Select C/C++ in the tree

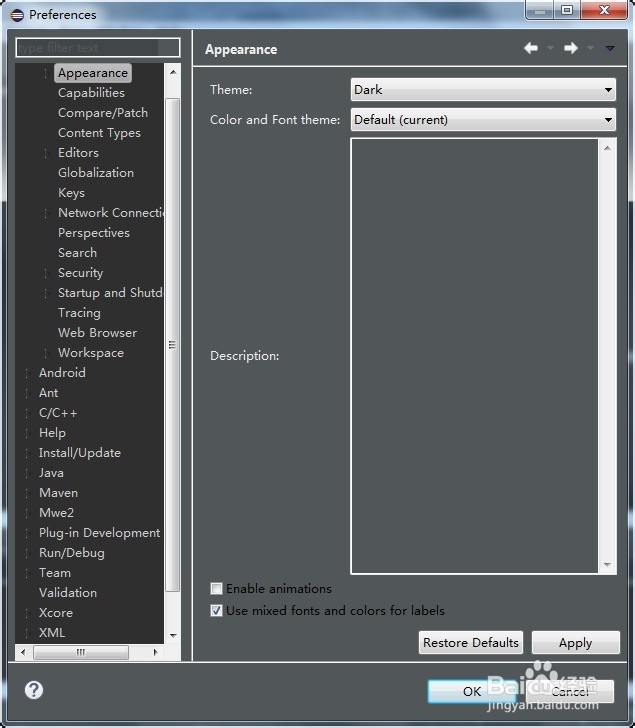[x=58, y=413]
